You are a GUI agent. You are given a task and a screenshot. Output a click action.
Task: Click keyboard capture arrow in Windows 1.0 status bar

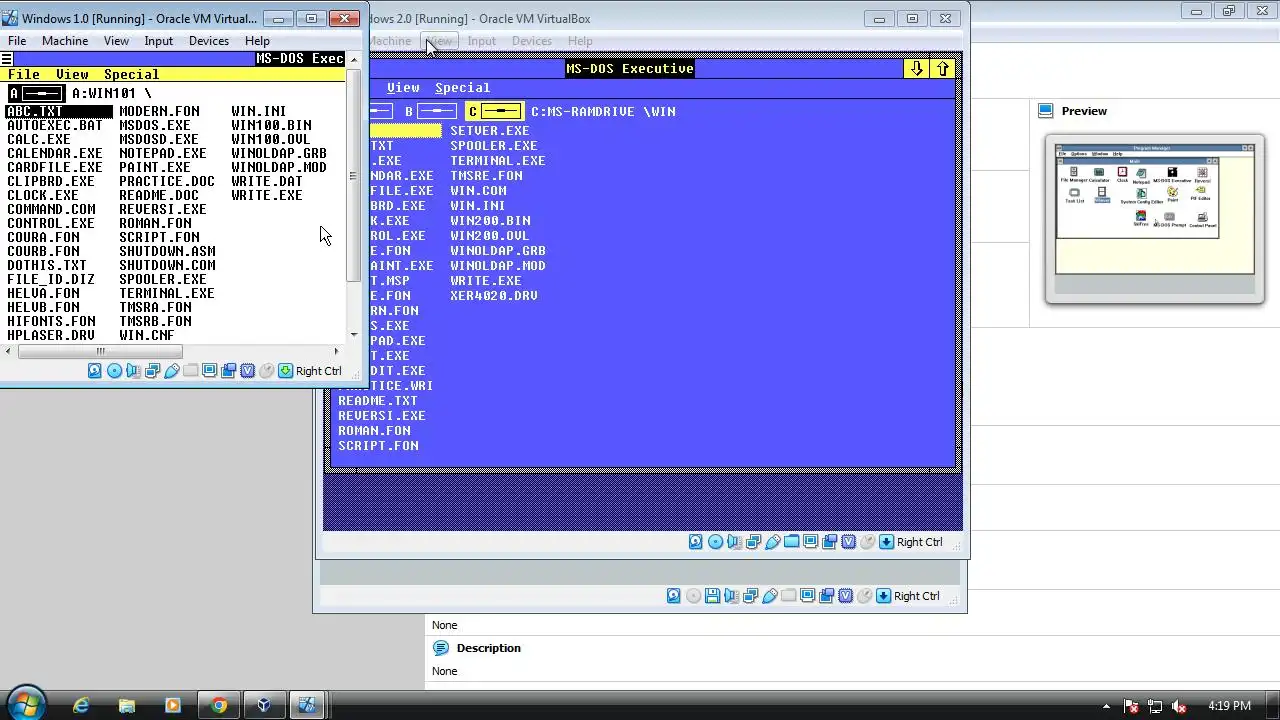285,371
